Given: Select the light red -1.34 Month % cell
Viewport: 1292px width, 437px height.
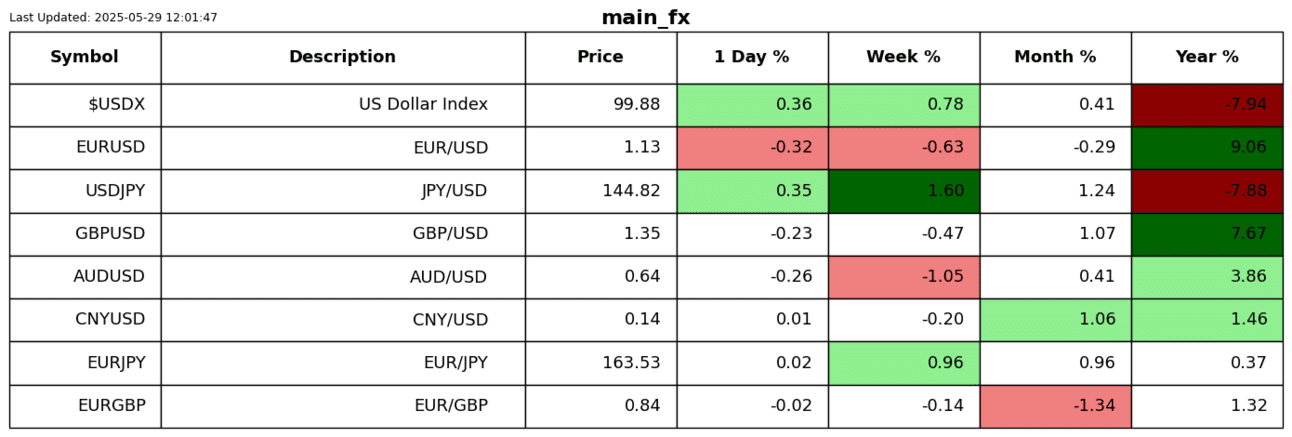Looking at the screenshot, I should (1055, 406).
